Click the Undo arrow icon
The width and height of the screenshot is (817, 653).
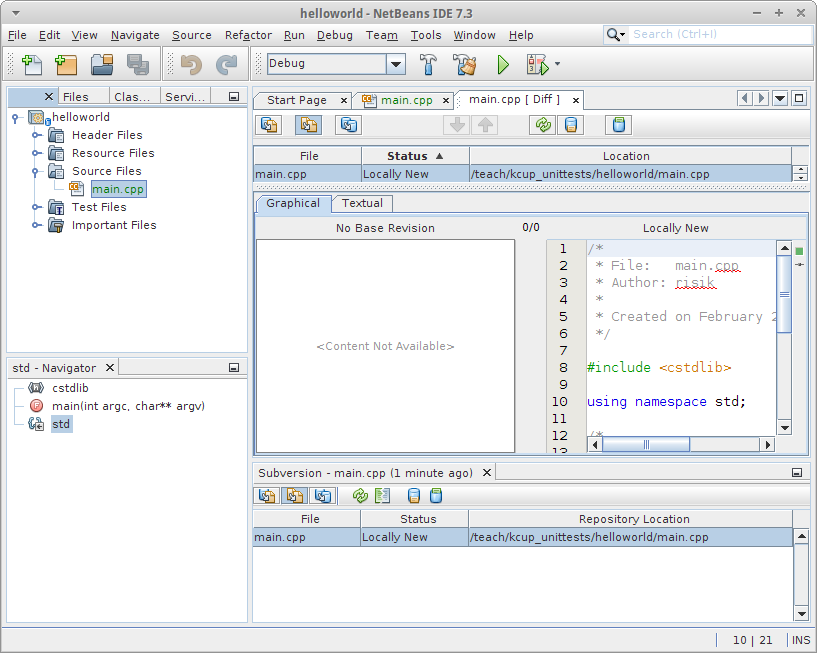tap(191, 65)
